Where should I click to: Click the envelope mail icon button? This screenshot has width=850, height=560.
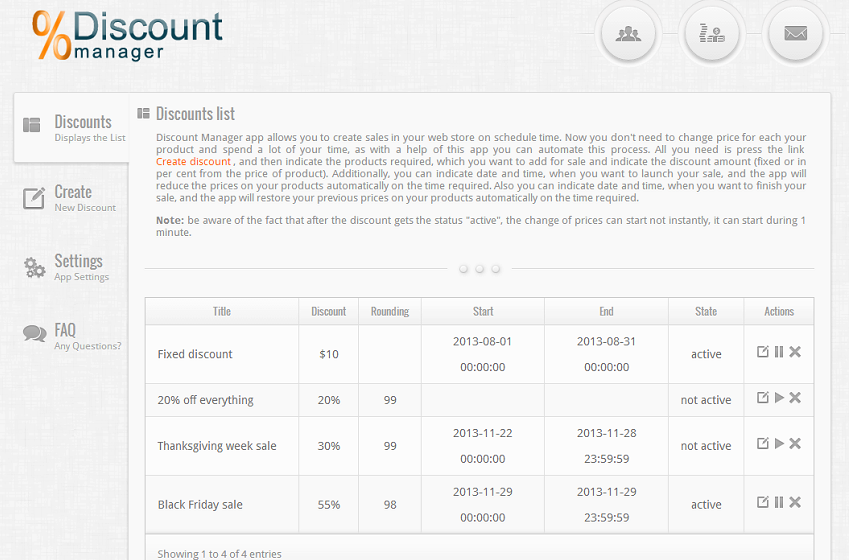795,34
